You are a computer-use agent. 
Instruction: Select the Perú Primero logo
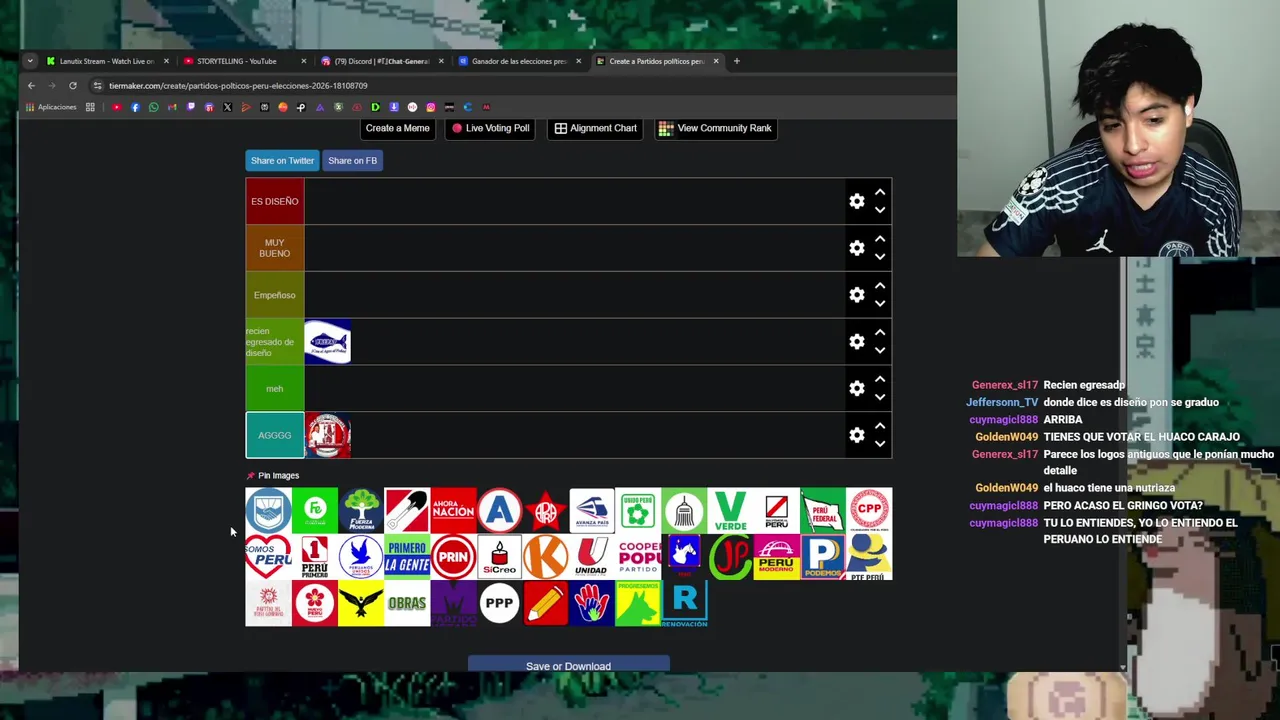315,557
